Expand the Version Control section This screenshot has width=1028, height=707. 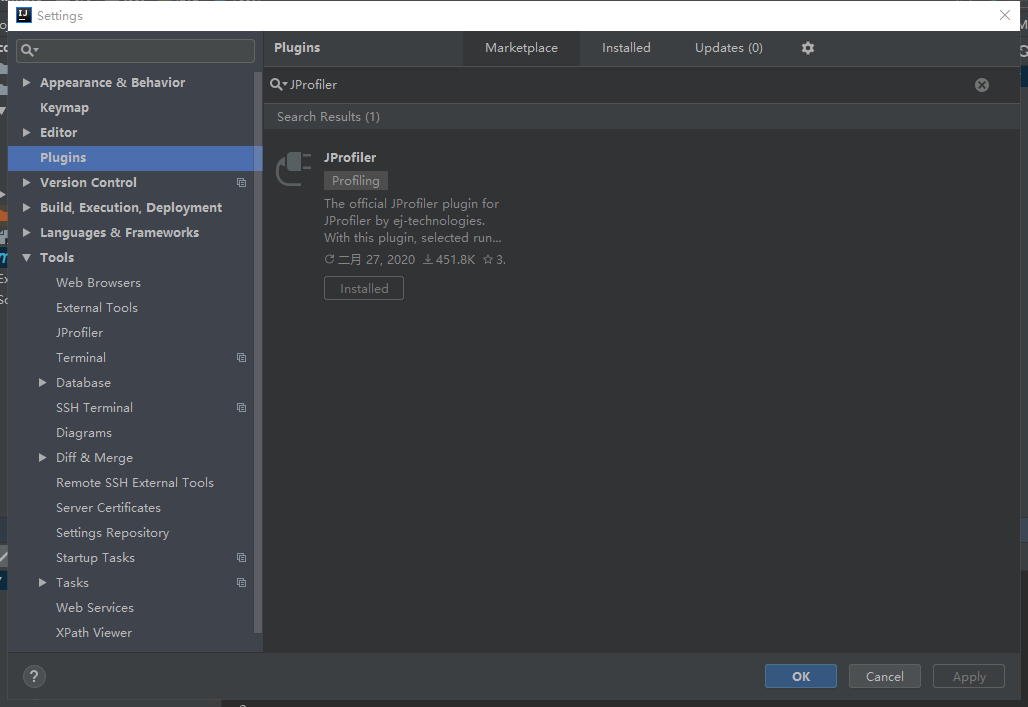(26, 182)
